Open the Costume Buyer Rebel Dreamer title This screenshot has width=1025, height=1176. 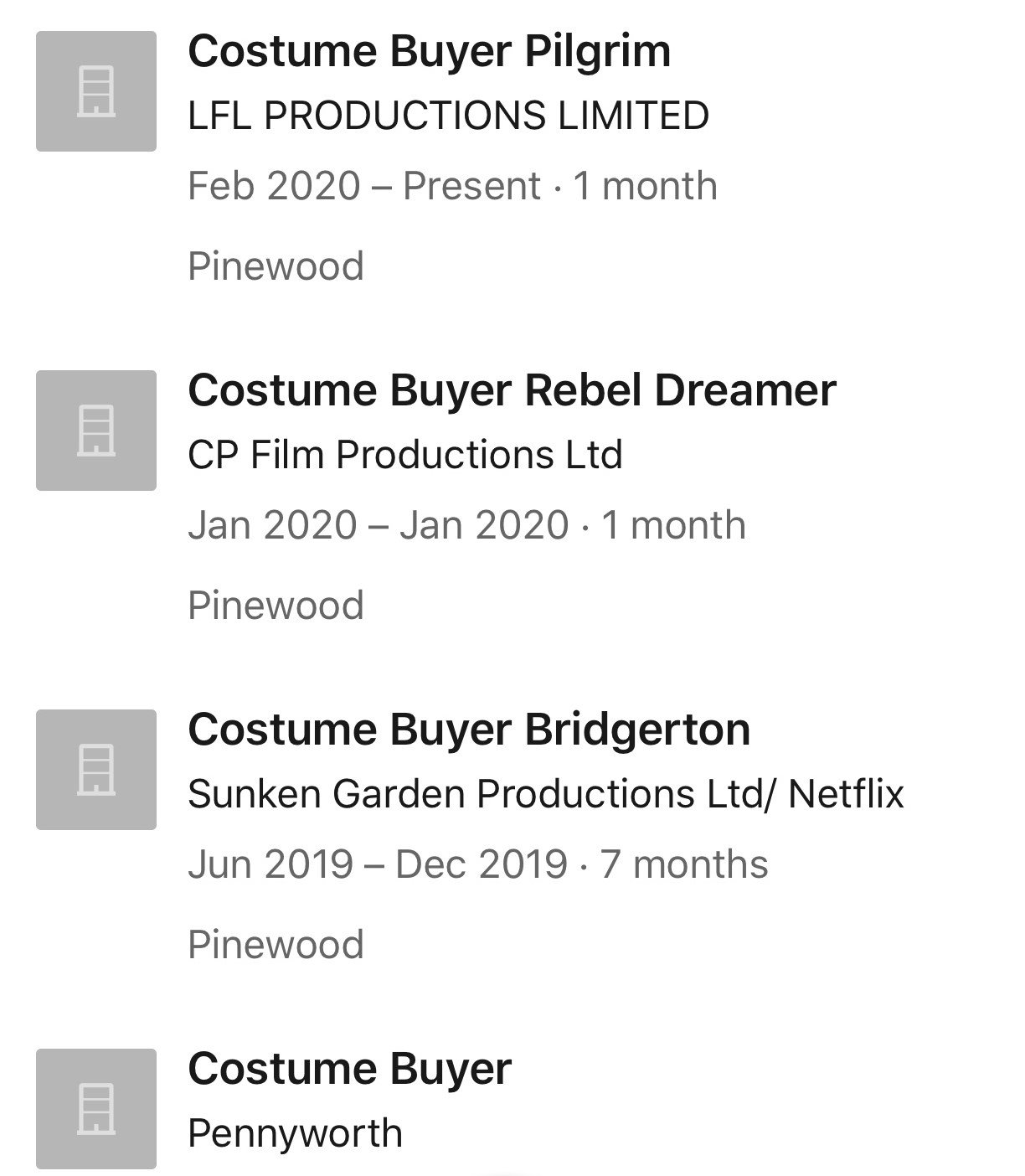[x=512, y=391]
